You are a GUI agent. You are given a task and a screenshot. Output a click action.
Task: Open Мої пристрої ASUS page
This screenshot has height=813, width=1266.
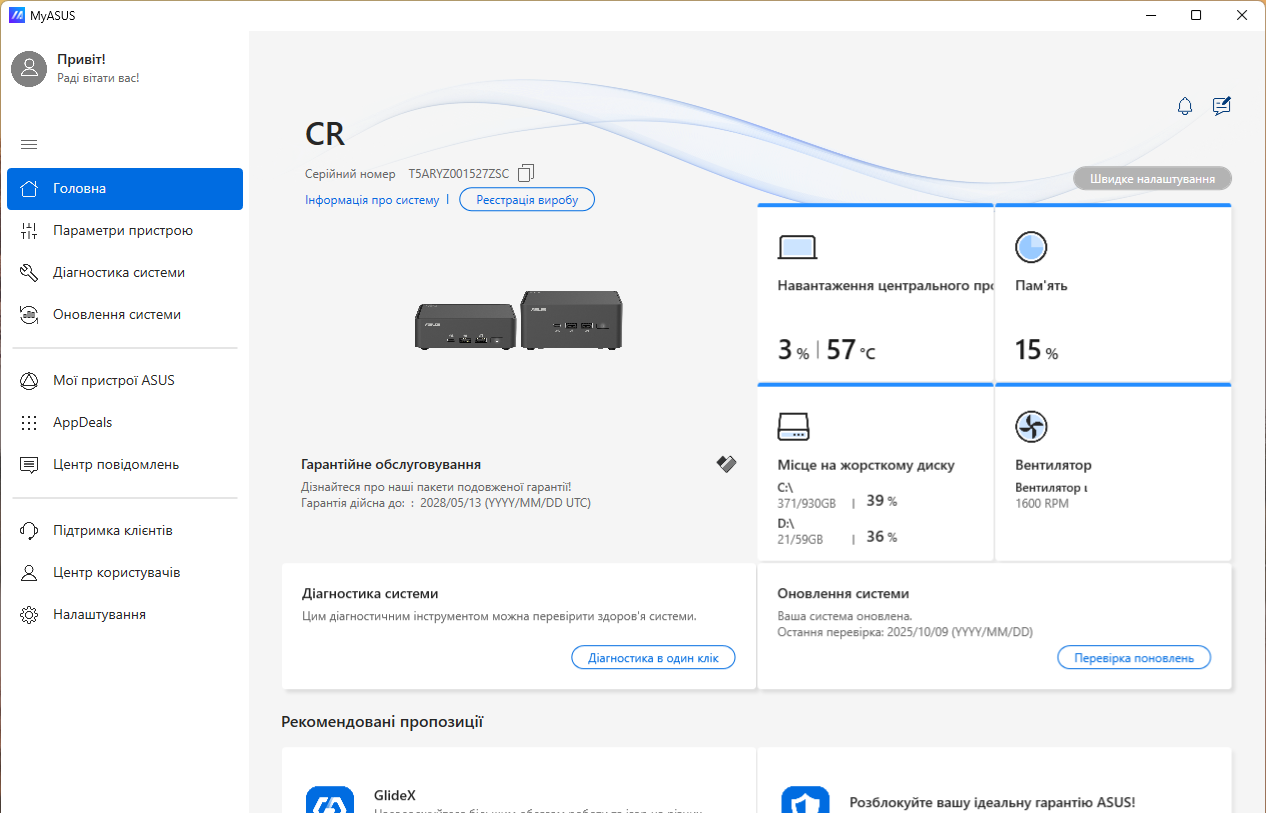point(125,381)
